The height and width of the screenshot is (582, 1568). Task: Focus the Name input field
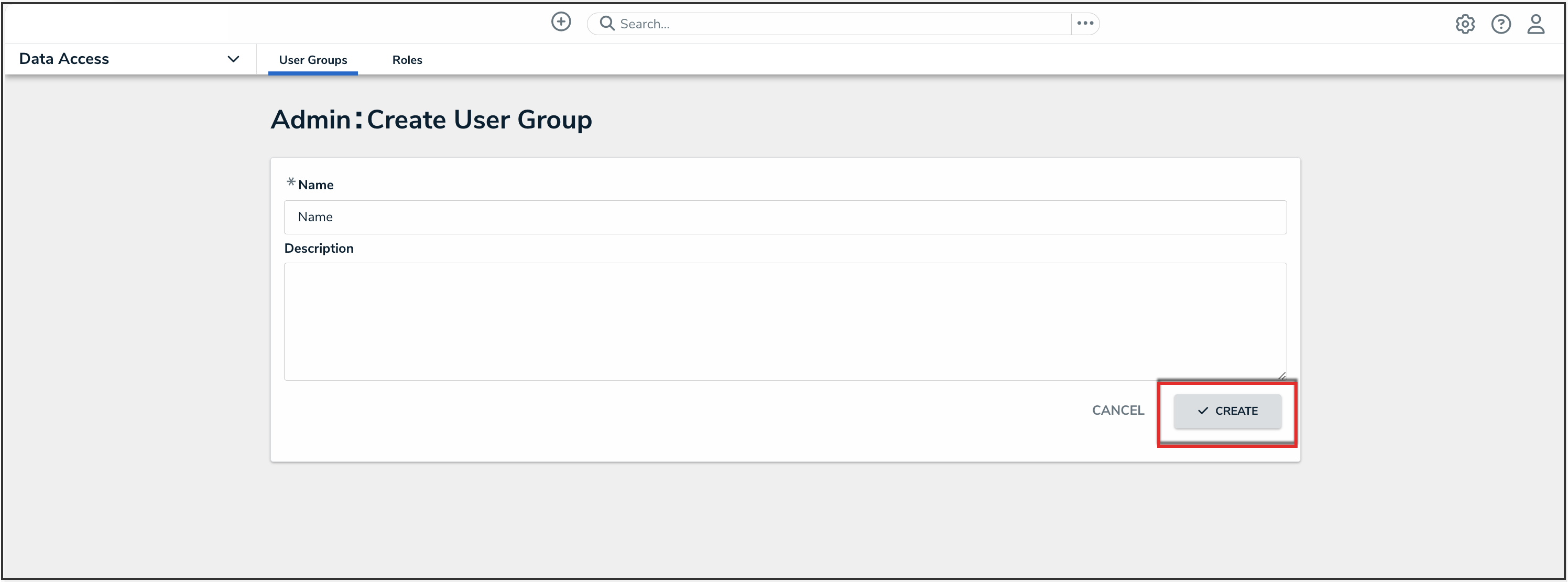pos(785,218)
